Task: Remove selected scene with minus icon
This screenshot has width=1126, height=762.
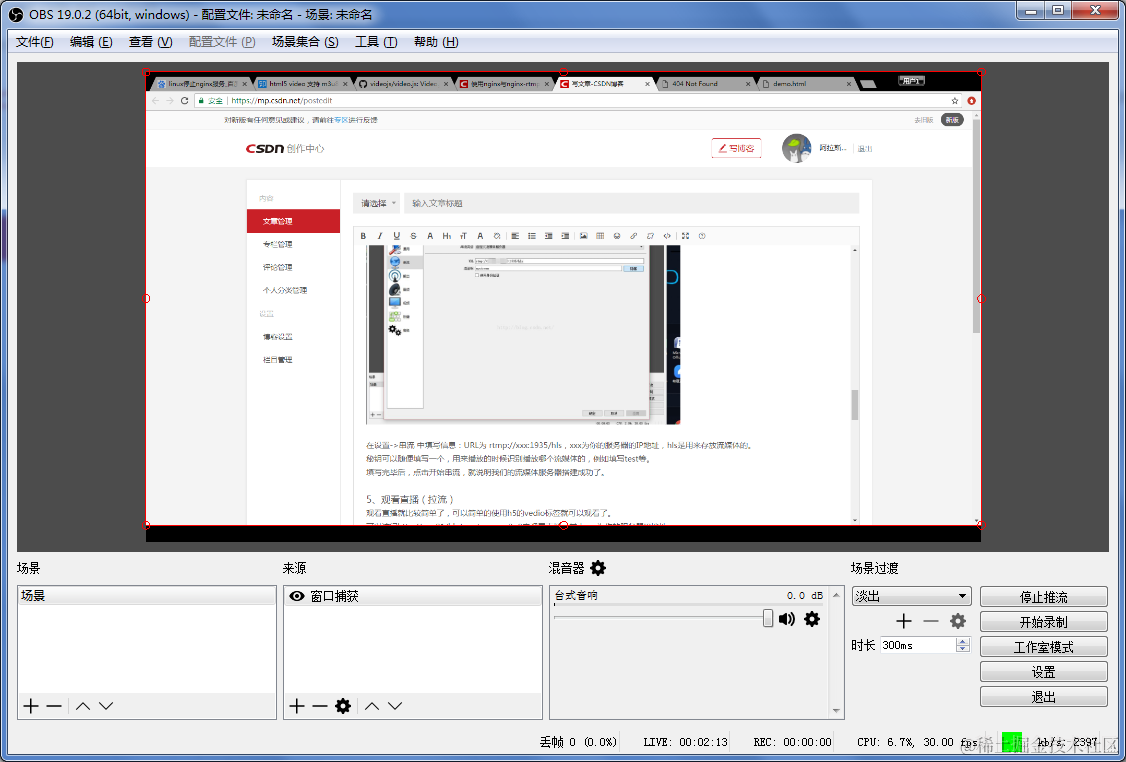Action: pyautogui.click(x=54, y=706)
